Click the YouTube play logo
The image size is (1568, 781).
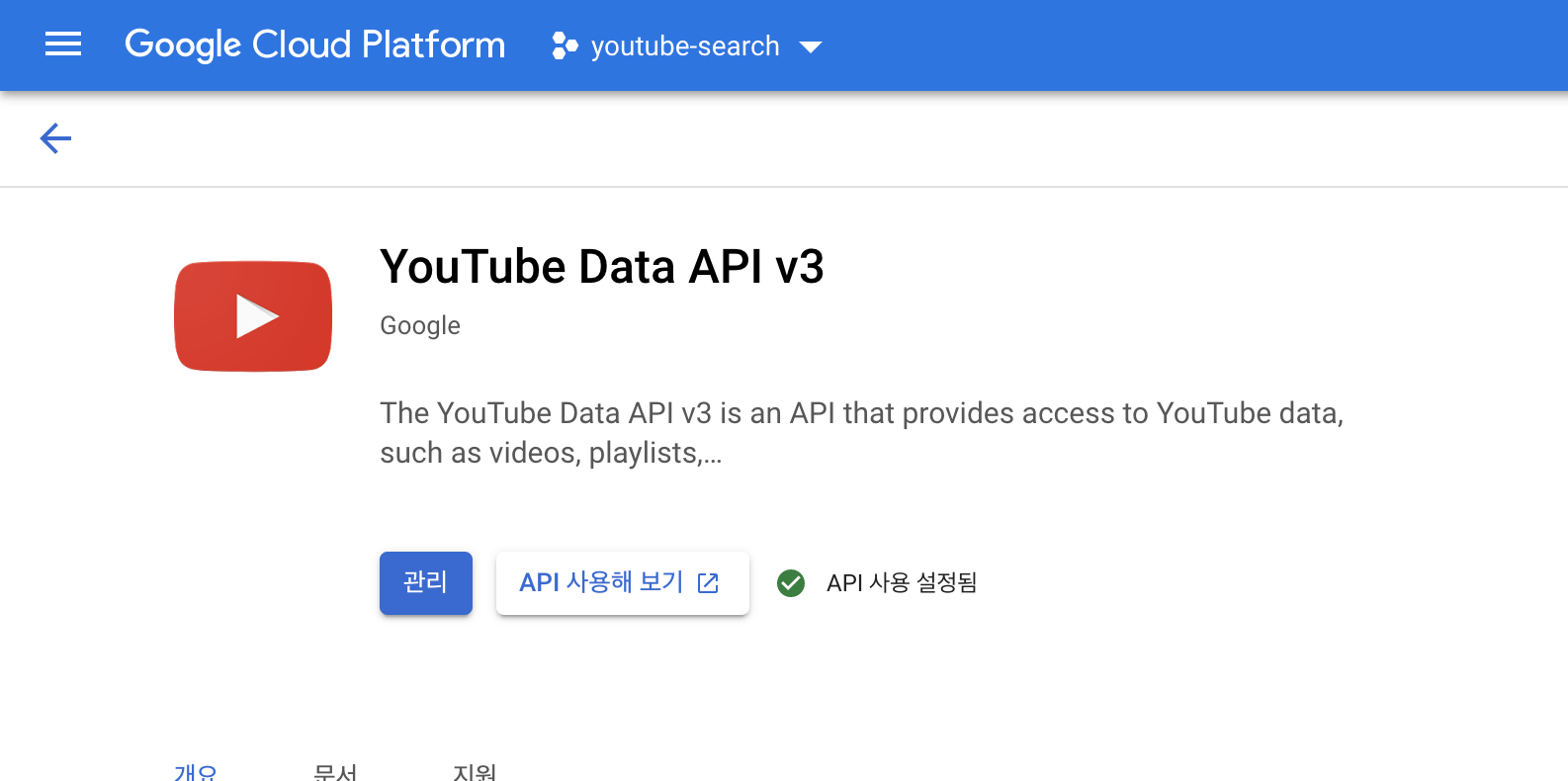253,316
